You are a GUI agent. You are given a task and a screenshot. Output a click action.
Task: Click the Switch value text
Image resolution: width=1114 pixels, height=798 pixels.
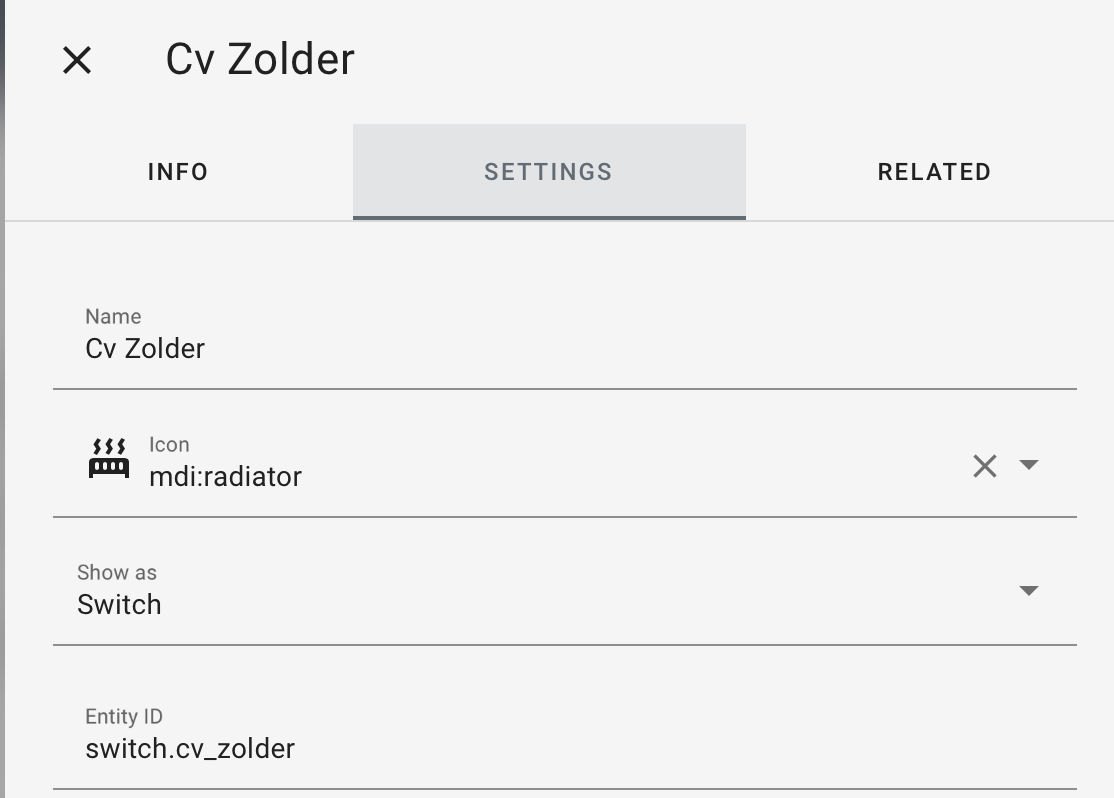click(x=119, y=605)
